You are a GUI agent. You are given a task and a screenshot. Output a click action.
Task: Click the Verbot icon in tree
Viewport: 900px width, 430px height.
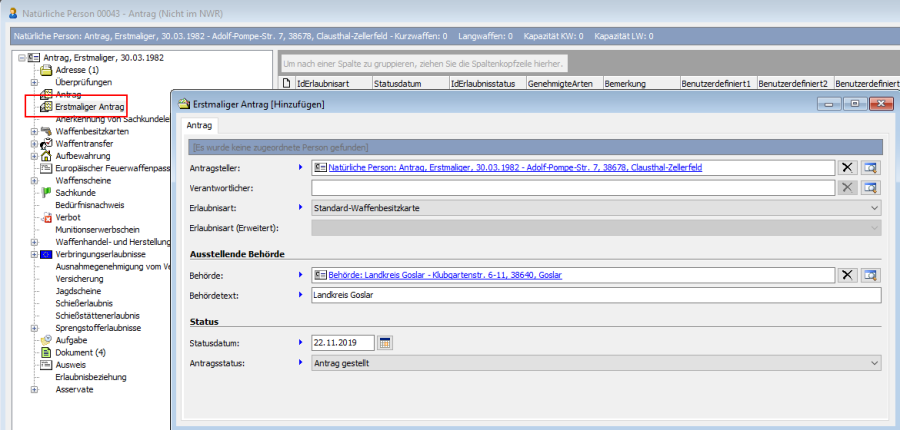pyautogui.click(x=46, y=217)
